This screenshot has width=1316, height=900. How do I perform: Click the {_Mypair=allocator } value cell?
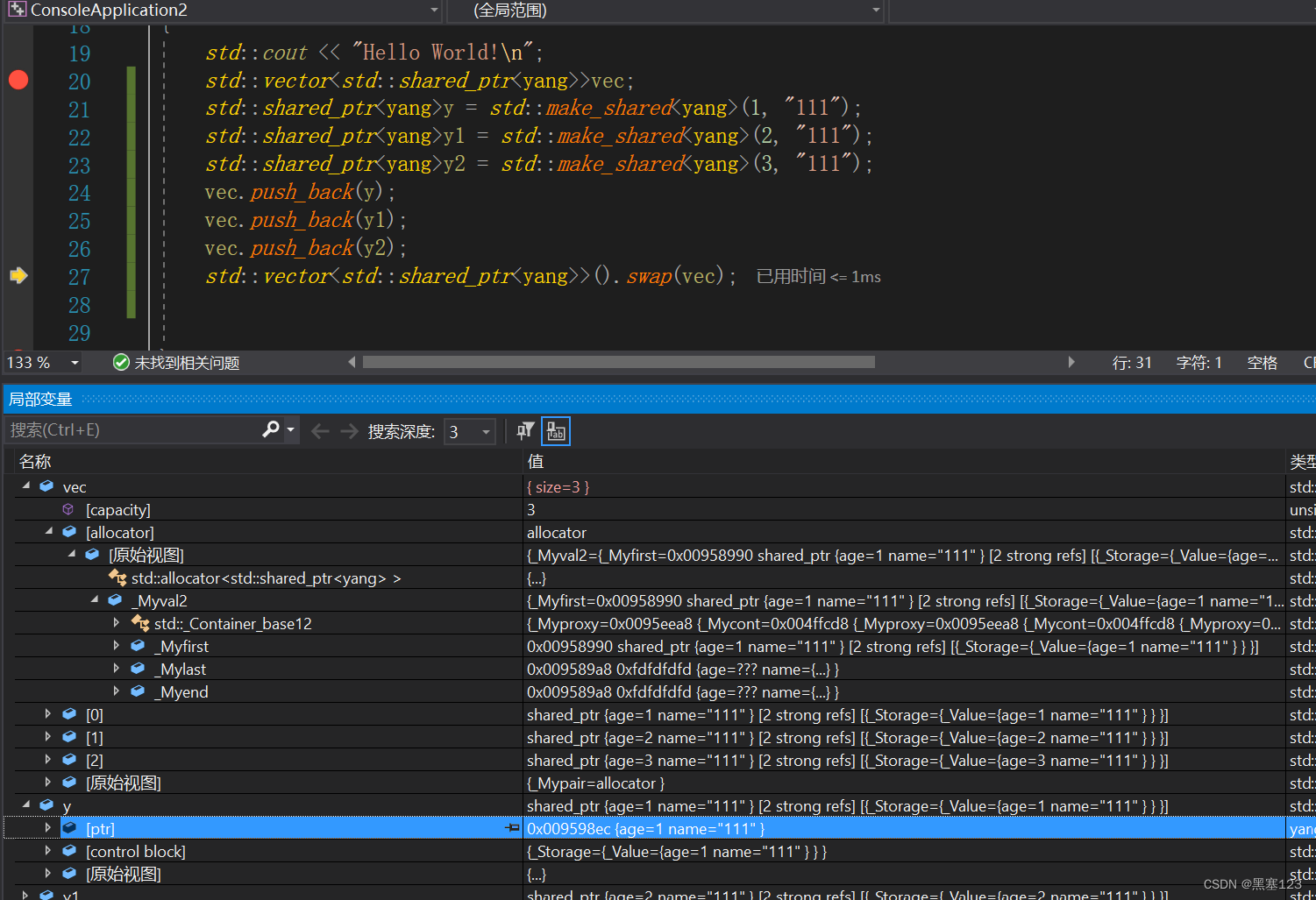pos(595,783)
